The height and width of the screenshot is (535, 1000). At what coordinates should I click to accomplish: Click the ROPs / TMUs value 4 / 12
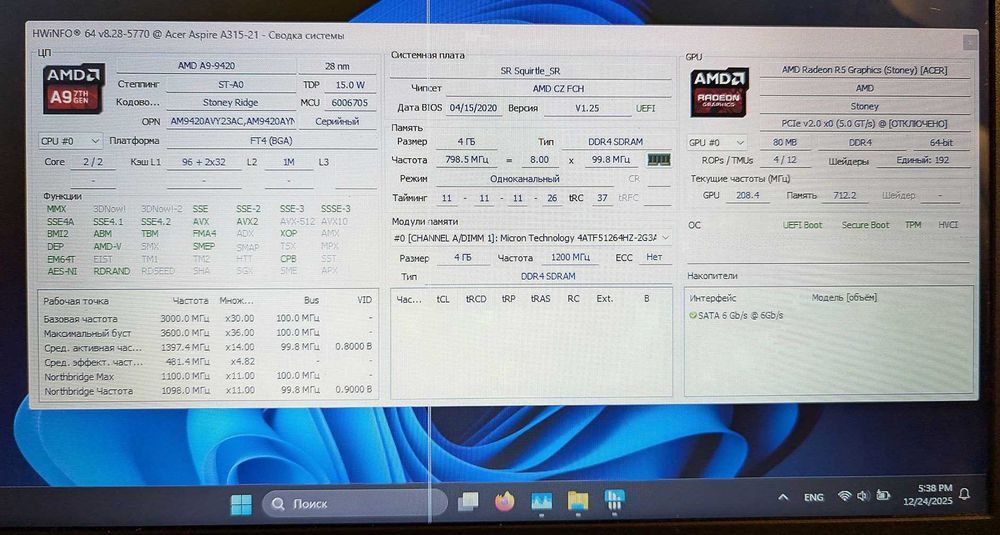pos(784,161)
